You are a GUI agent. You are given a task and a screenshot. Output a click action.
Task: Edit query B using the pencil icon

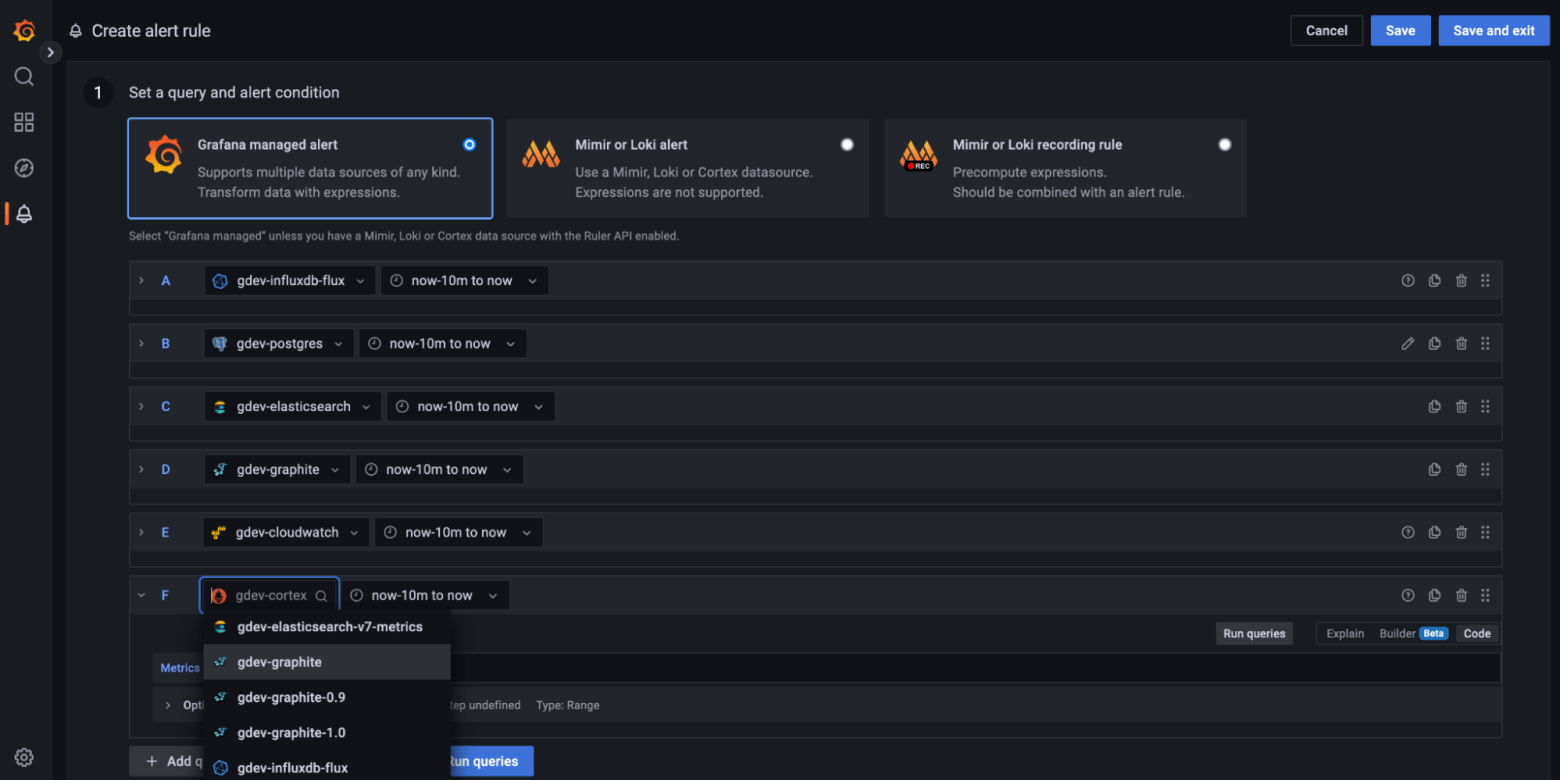pos(1408,343)
